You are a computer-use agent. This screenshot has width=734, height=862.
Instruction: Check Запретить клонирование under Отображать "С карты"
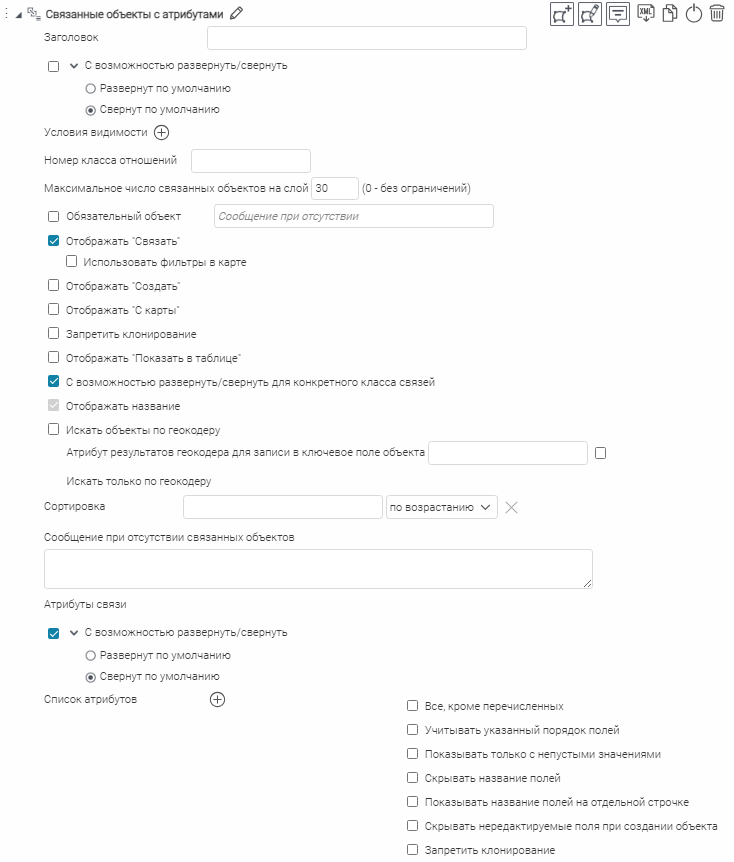coord(54,334)
